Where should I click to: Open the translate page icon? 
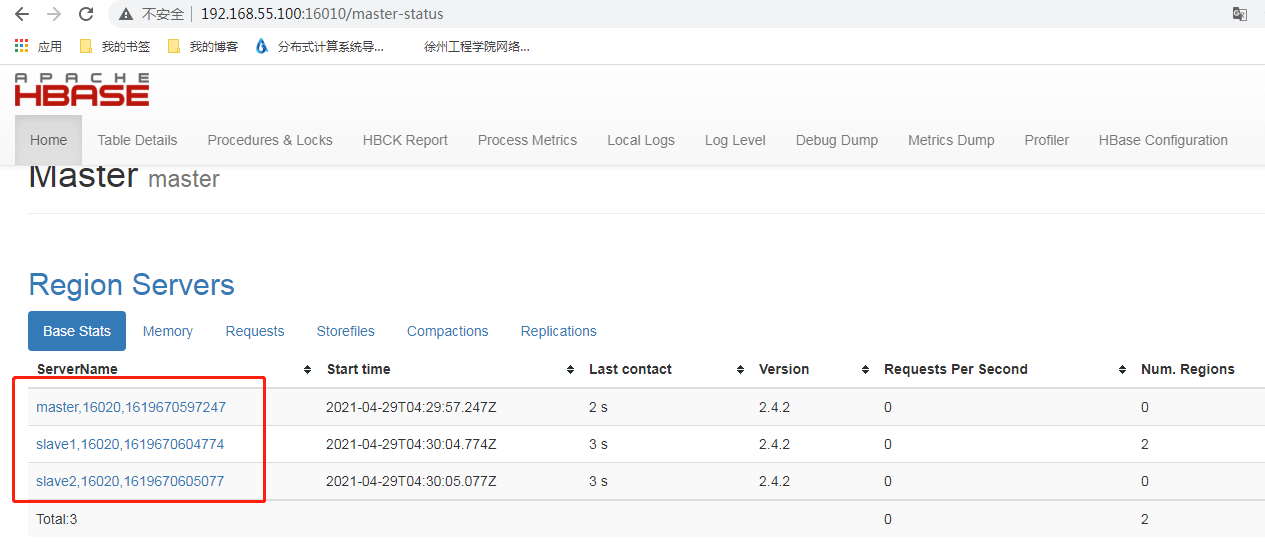1240,14
